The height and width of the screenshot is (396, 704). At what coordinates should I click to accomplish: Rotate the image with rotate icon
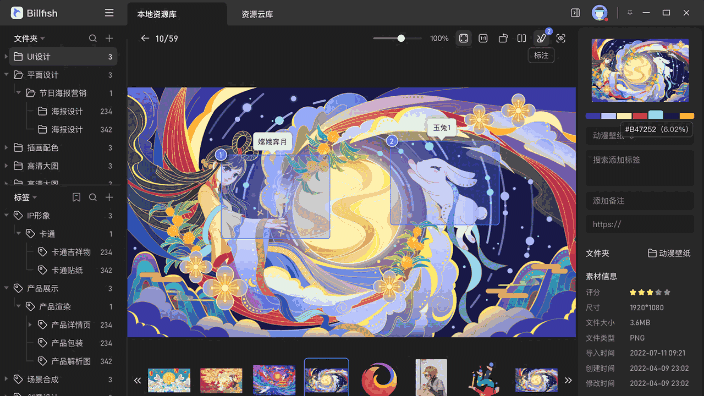503,38
